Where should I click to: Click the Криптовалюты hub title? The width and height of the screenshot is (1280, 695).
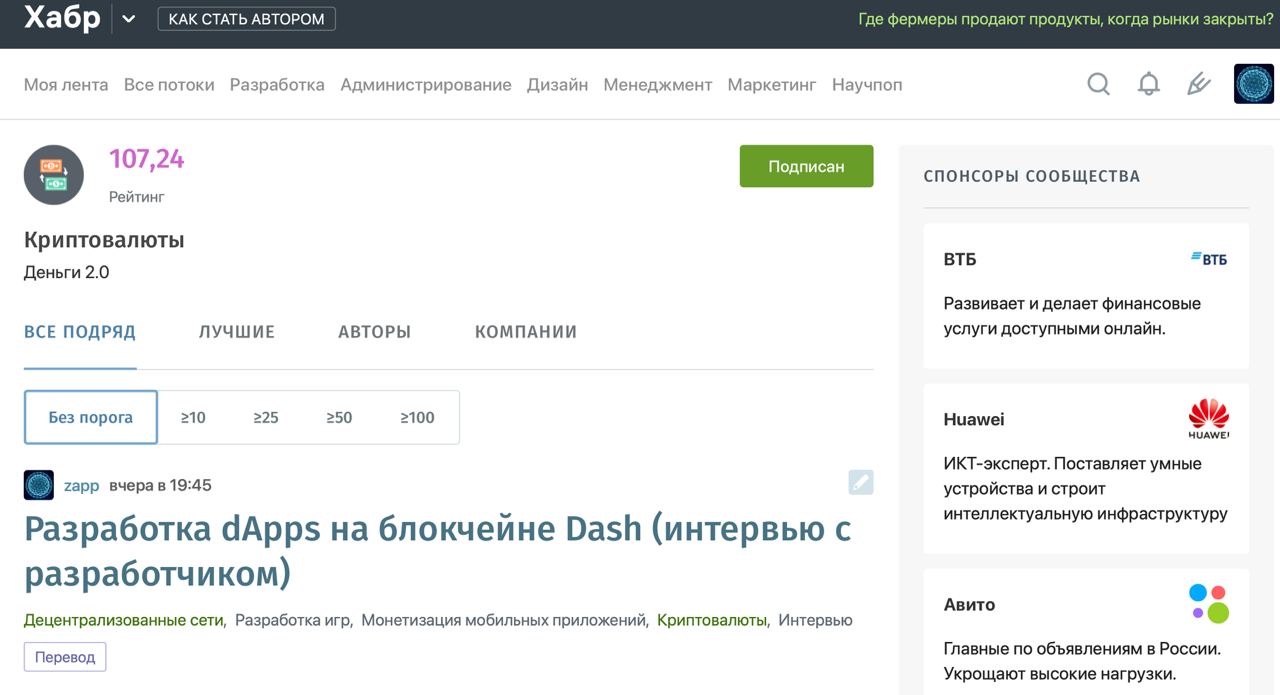point(104,240)
